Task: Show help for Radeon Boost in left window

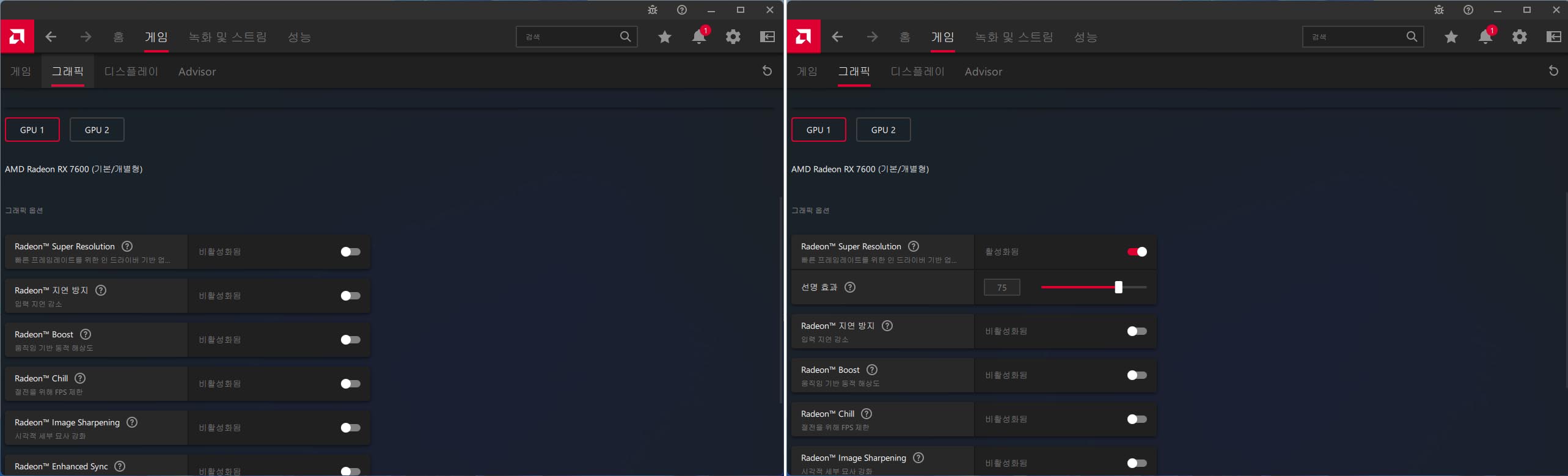Action: click(x=86, y=334)
